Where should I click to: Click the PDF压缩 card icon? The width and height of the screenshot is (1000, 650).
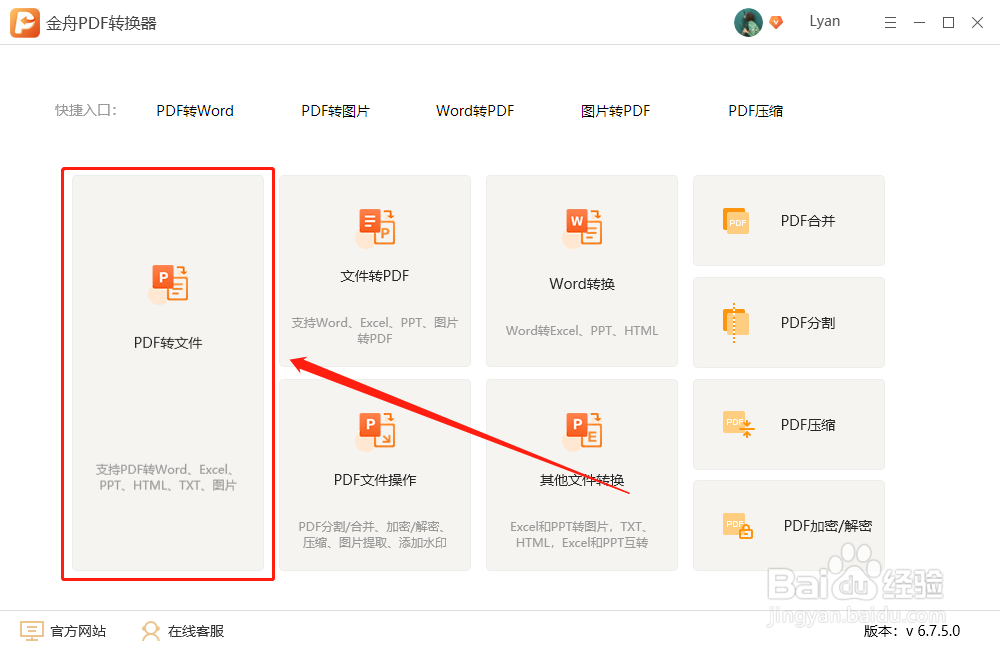click(x=739, y=424)
